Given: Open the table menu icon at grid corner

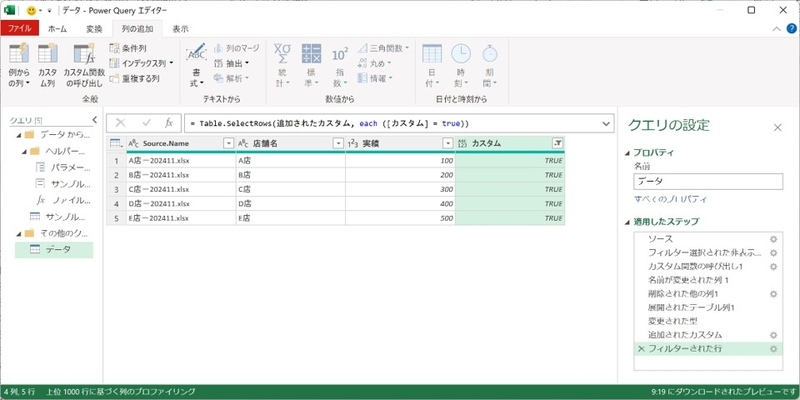Looking at the screenshot, I should [116, 144].
